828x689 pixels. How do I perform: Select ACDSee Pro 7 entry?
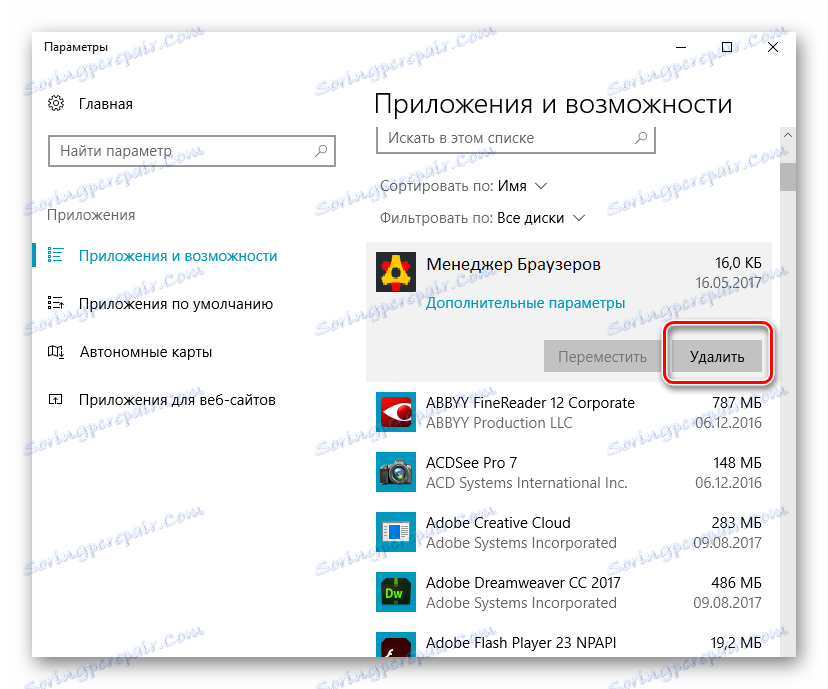[569, 472]
